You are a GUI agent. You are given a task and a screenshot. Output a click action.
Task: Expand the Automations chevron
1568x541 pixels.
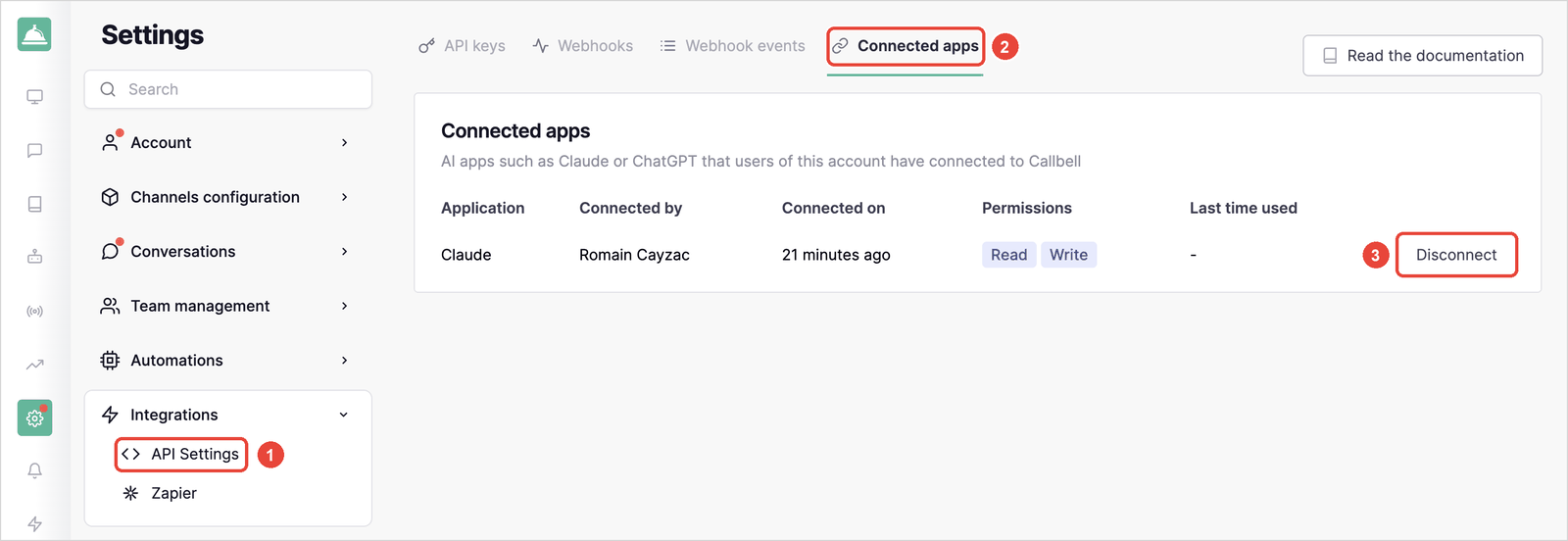pyautogui.click(x=344, y=361)
